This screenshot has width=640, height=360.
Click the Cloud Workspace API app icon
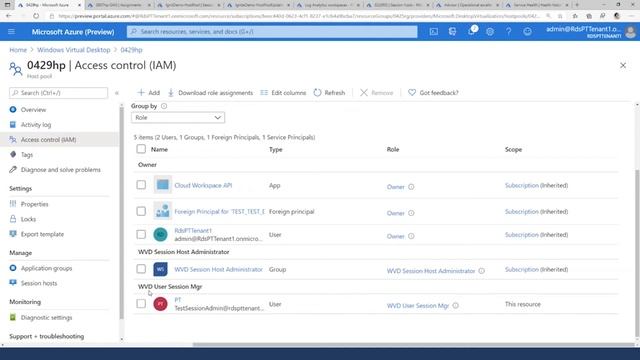coord(162,185)
